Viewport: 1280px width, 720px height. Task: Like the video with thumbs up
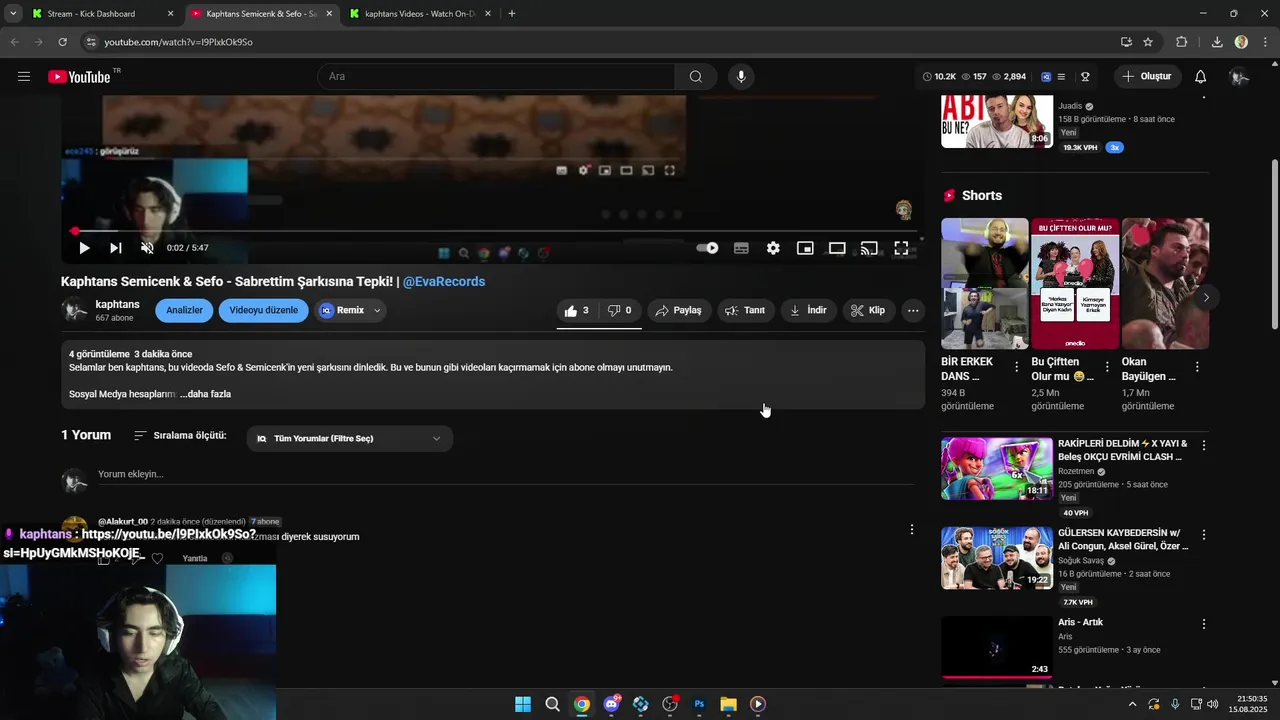click(x=577, y=311)
